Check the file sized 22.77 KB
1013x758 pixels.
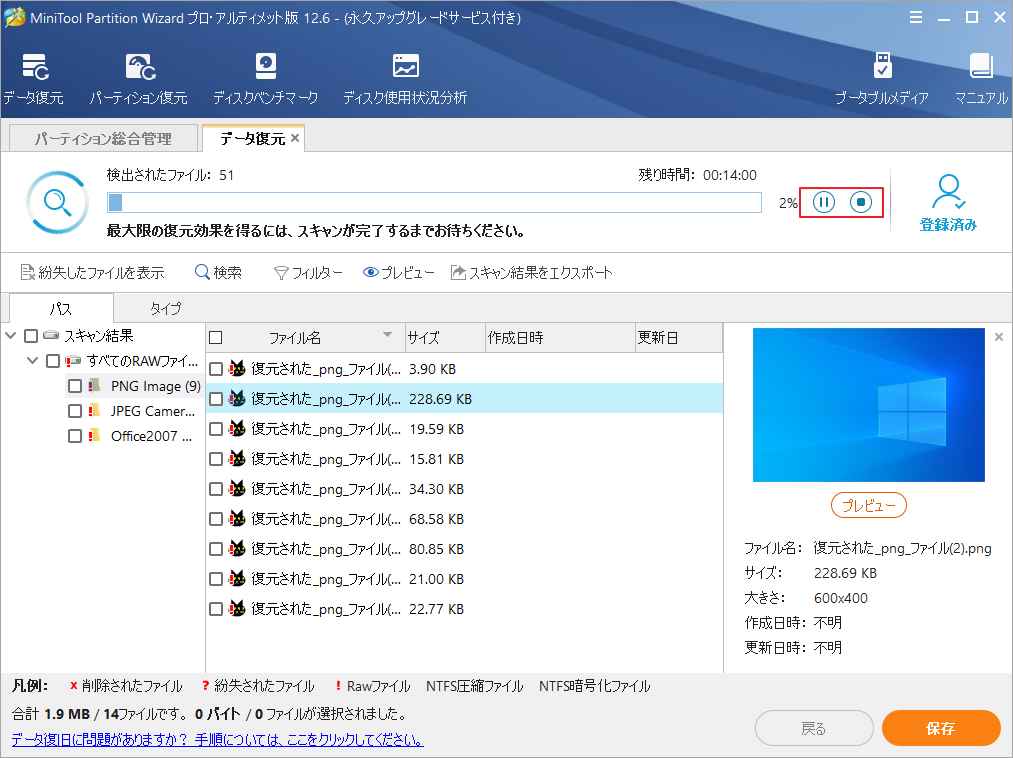click(216, 609)
